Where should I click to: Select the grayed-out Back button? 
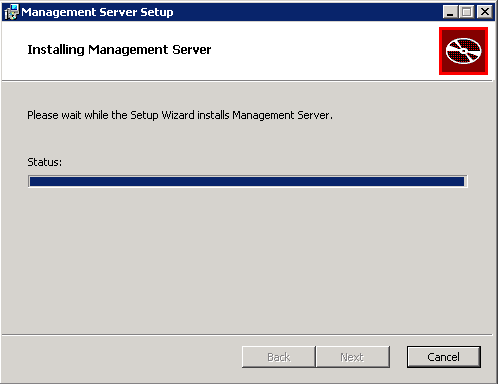(279, 357)
